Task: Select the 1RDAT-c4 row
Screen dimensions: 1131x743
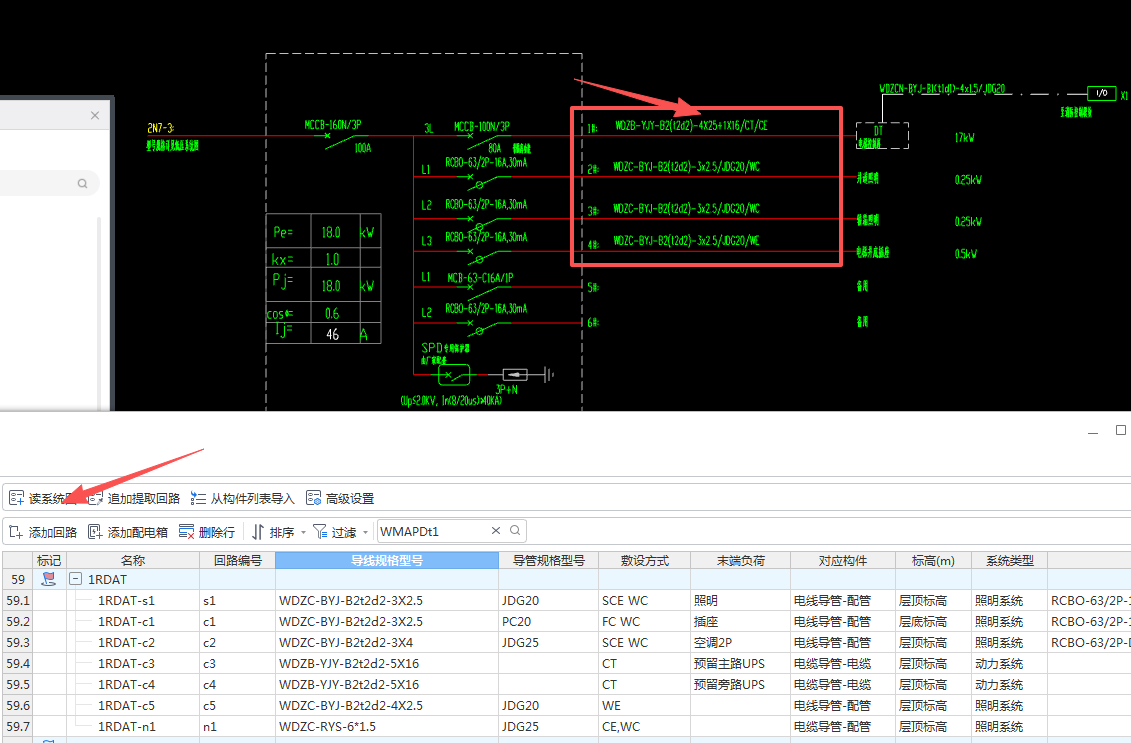Action: point(566,684)
